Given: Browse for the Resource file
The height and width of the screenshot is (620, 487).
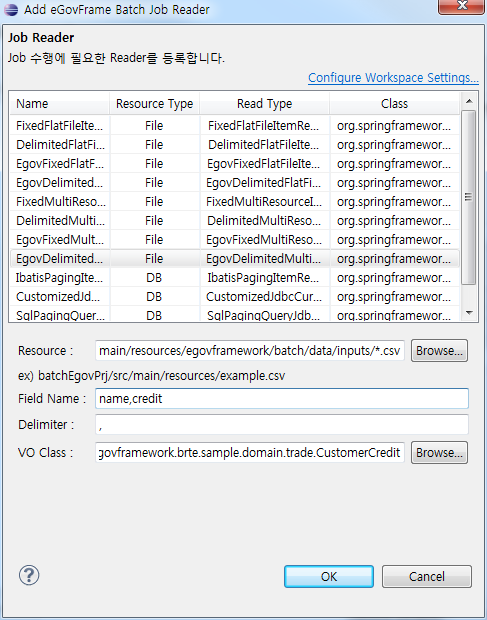Looking at the screenshot, I should [439, 350].
